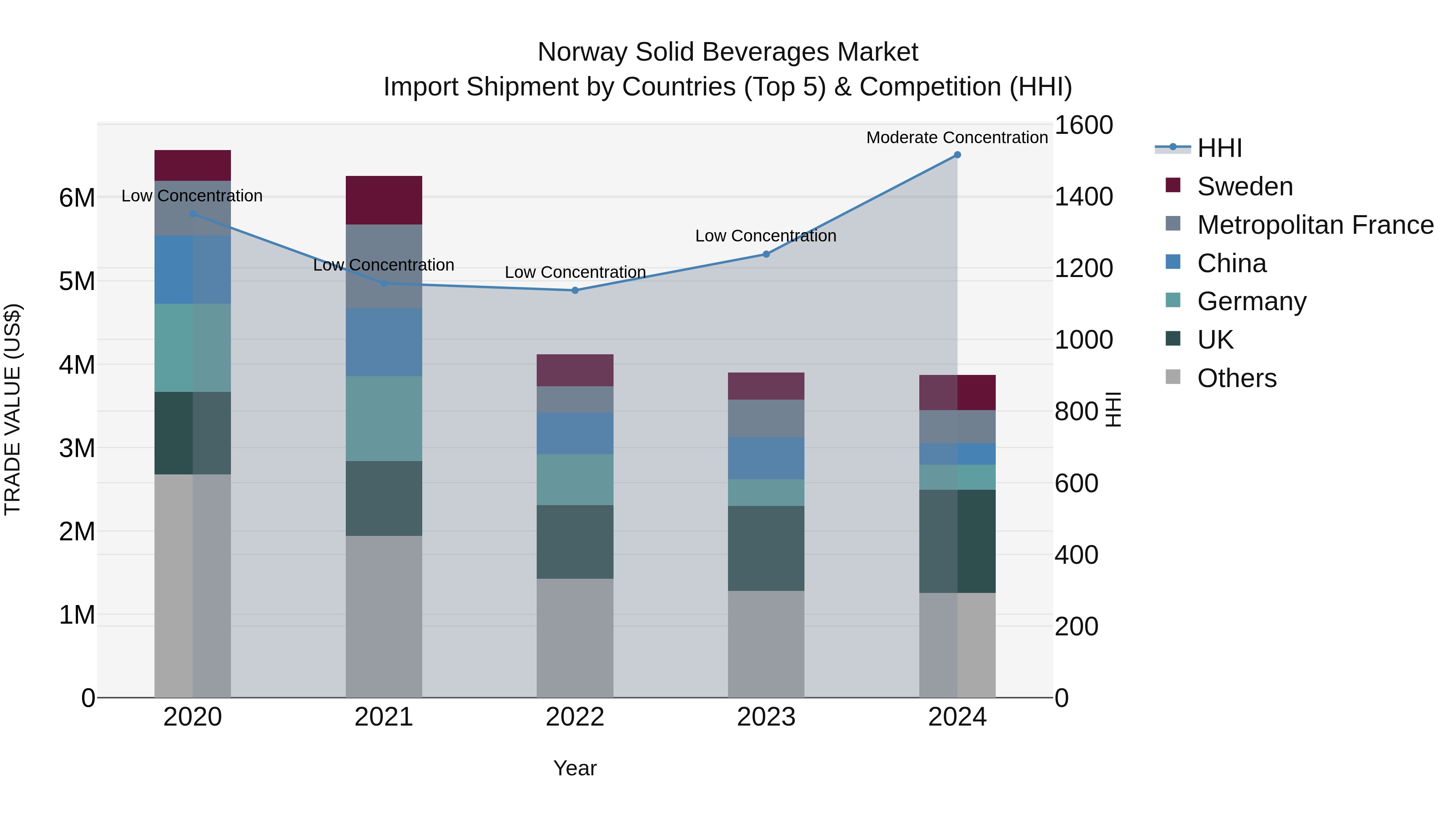Select the Moderate Concentration annotation
Image resolution: width=1456 pixels, height=819 pixels.
pyautogui.click(x=957, y=138)
